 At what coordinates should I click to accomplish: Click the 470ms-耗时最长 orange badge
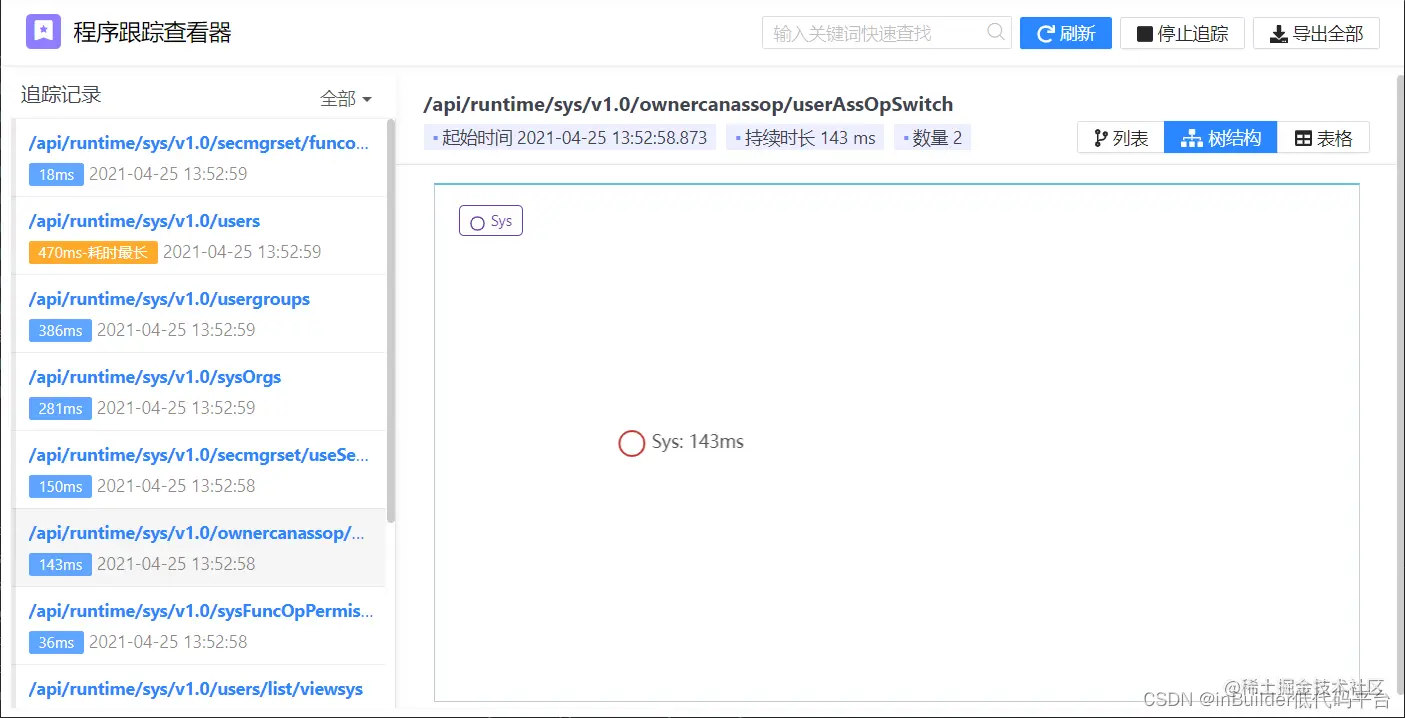pyautogui.click(x=93, y=252)
